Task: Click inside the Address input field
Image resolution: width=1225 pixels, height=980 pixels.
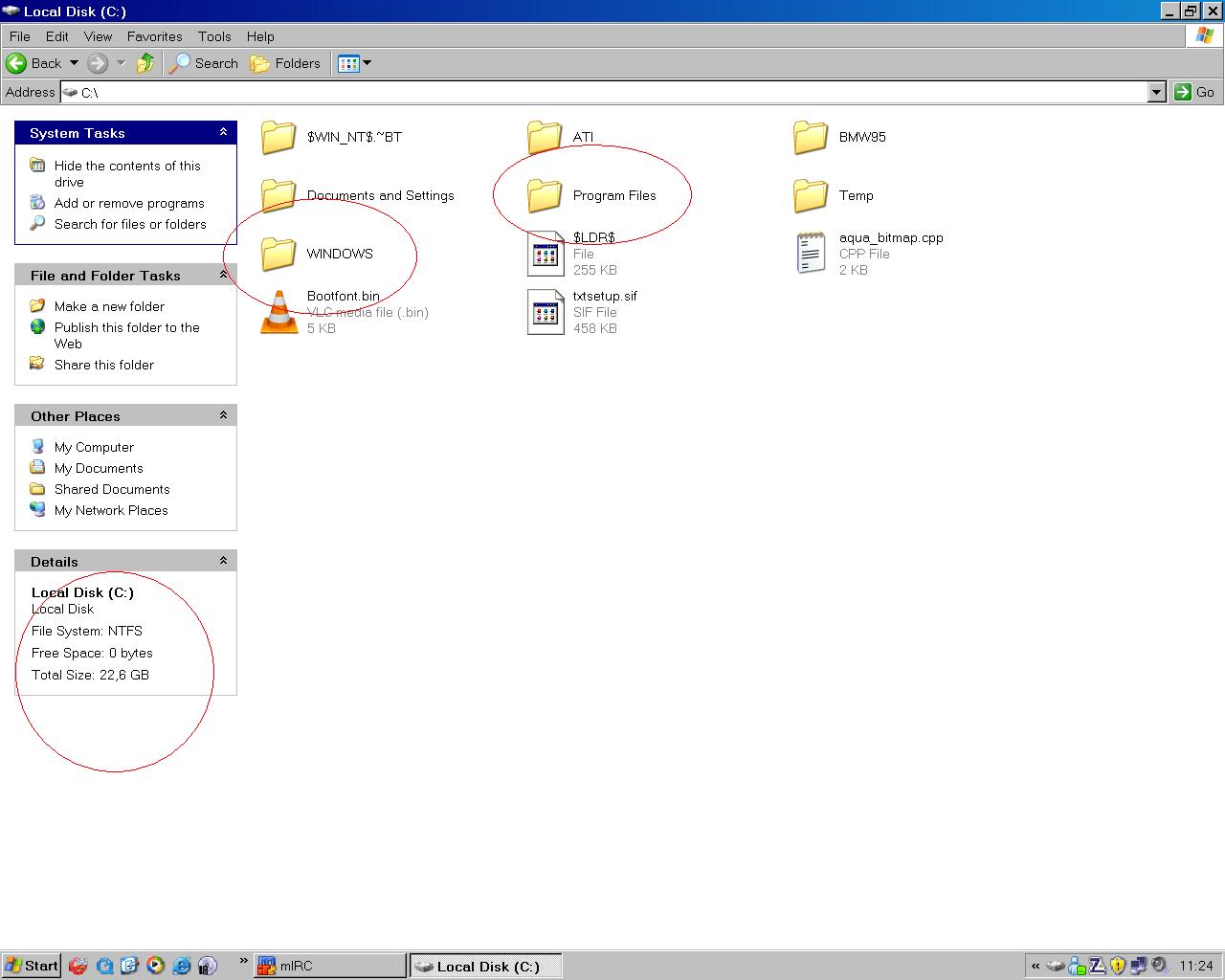Action: pos(612,92)
